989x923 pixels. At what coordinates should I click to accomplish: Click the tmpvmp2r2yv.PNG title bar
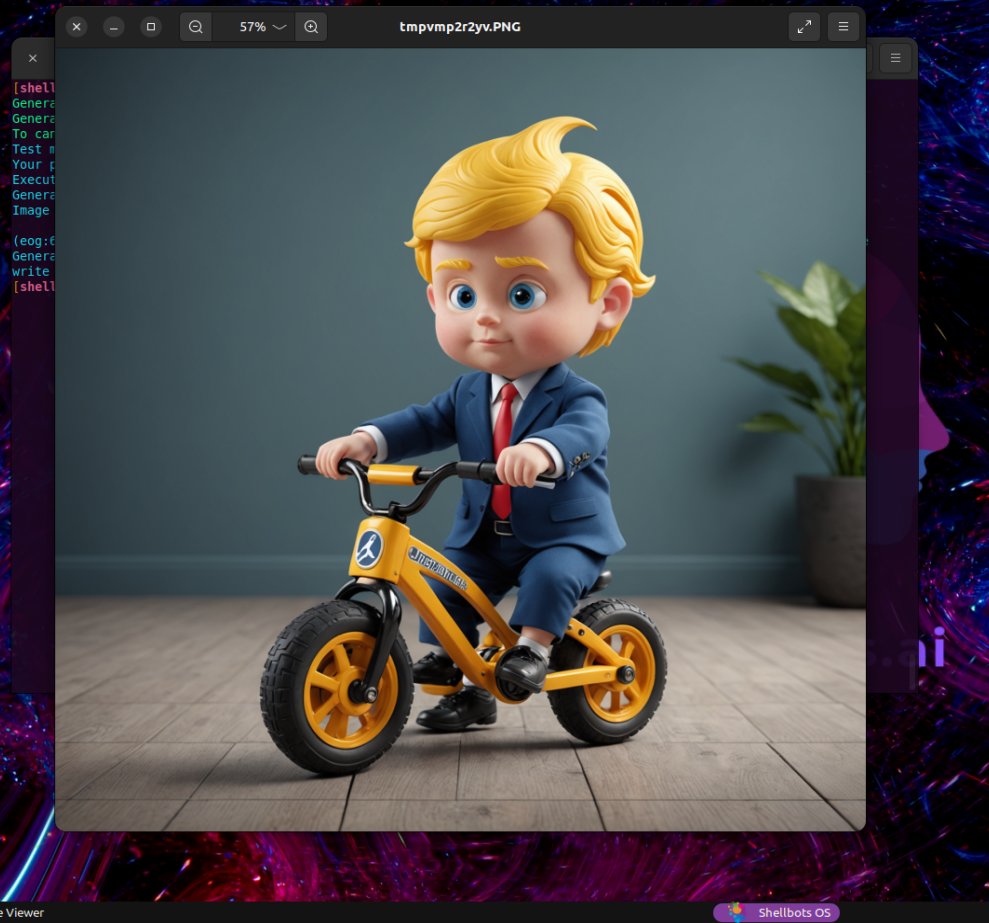pos(460,27)
